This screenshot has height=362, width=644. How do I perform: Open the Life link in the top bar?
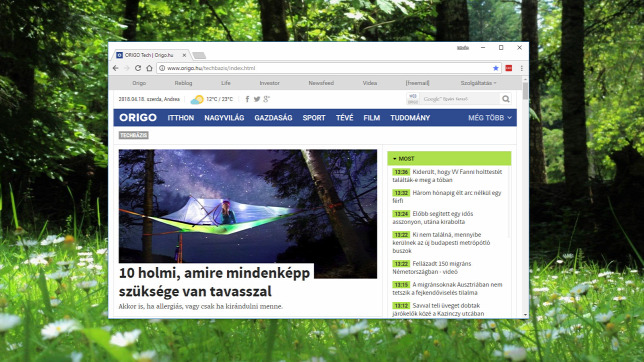point(226,83)
